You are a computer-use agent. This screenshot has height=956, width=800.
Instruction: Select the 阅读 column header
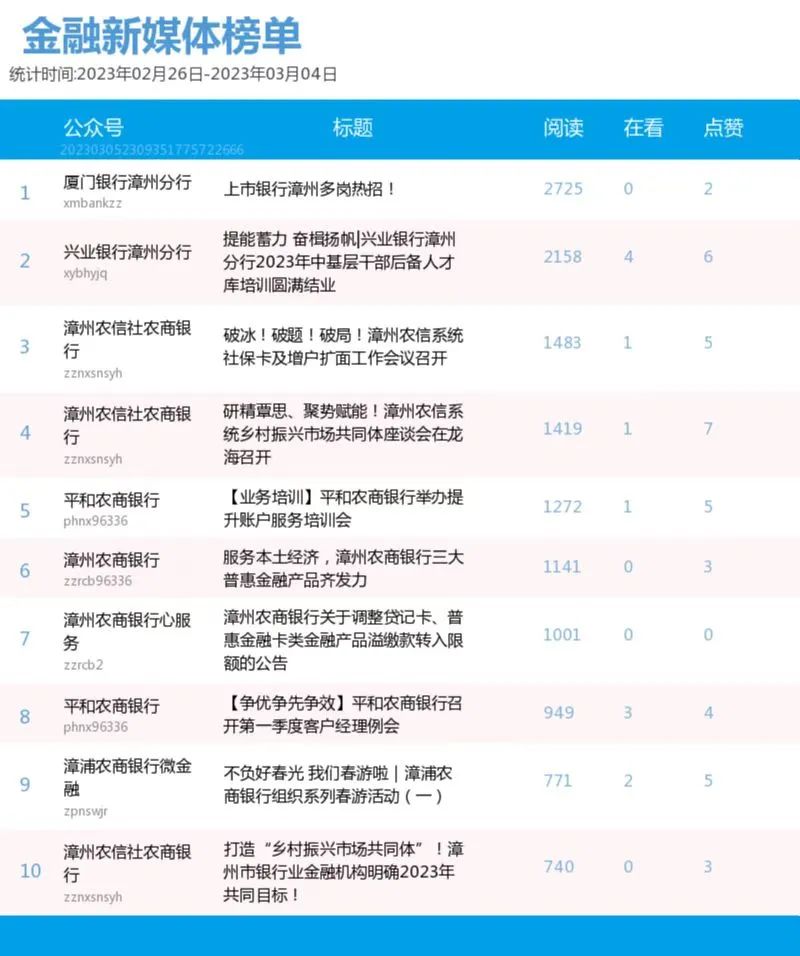(x=563, y=128)
